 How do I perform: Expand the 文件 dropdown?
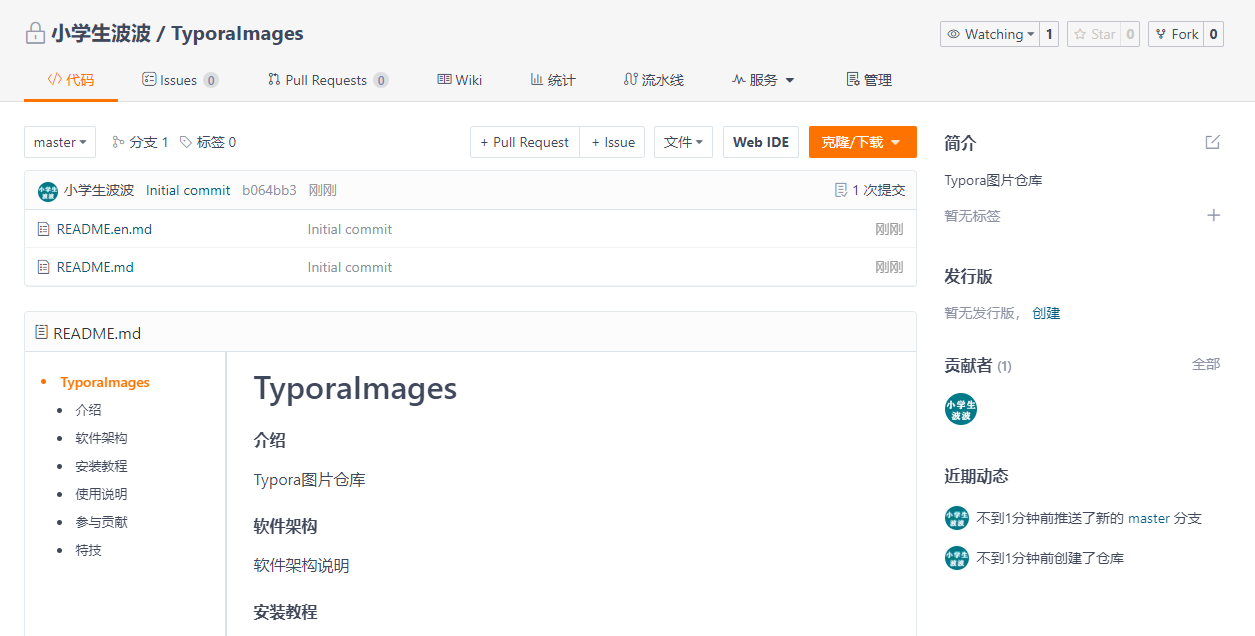tap(683, 142)
